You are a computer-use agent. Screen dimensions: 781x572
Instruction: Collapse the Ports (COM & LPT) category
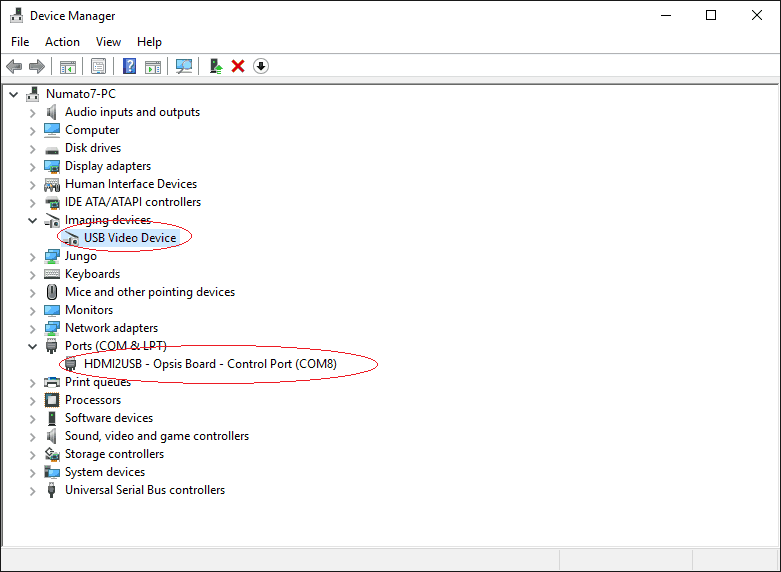tap(33, 346)
